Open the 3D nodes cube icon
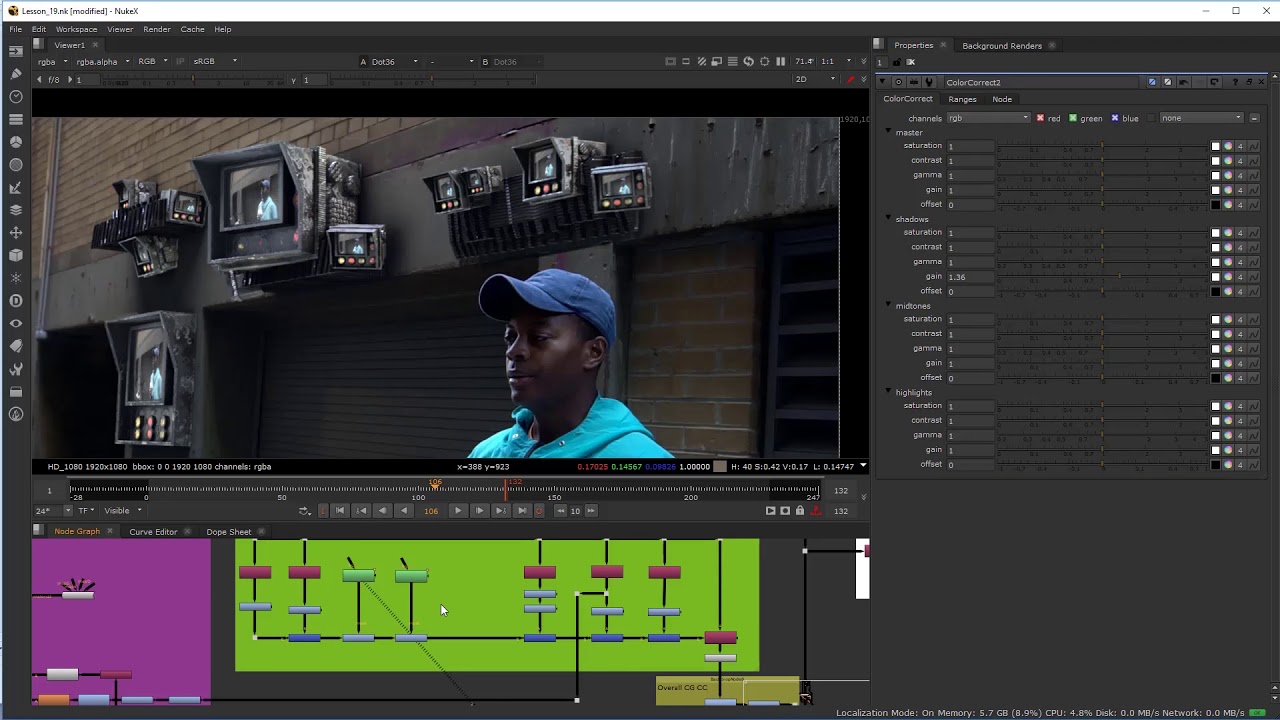This screenshot has width=1280, height=720. (x=15, y=255)
